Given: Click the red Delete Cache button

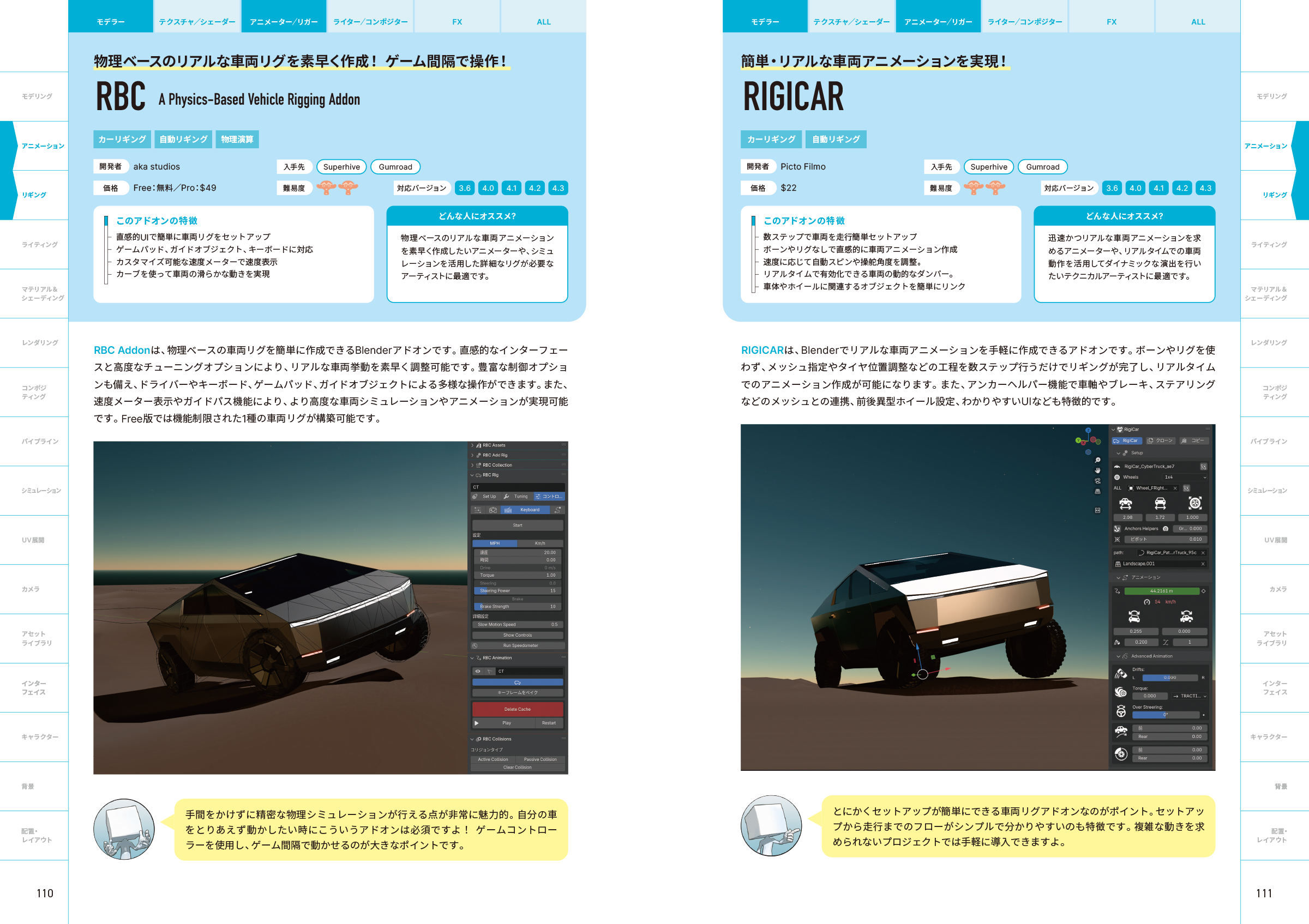Looking at the screenshot, I should [x=518, y=709].
